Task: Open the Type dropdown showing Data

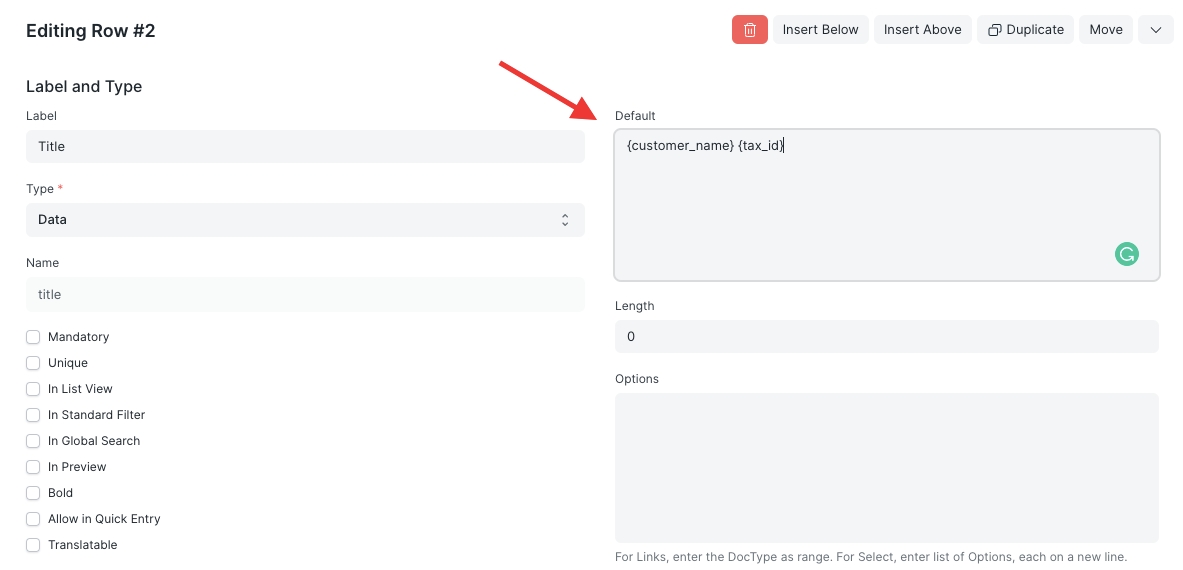Action: pyautogui.click(x=305, y=220)
